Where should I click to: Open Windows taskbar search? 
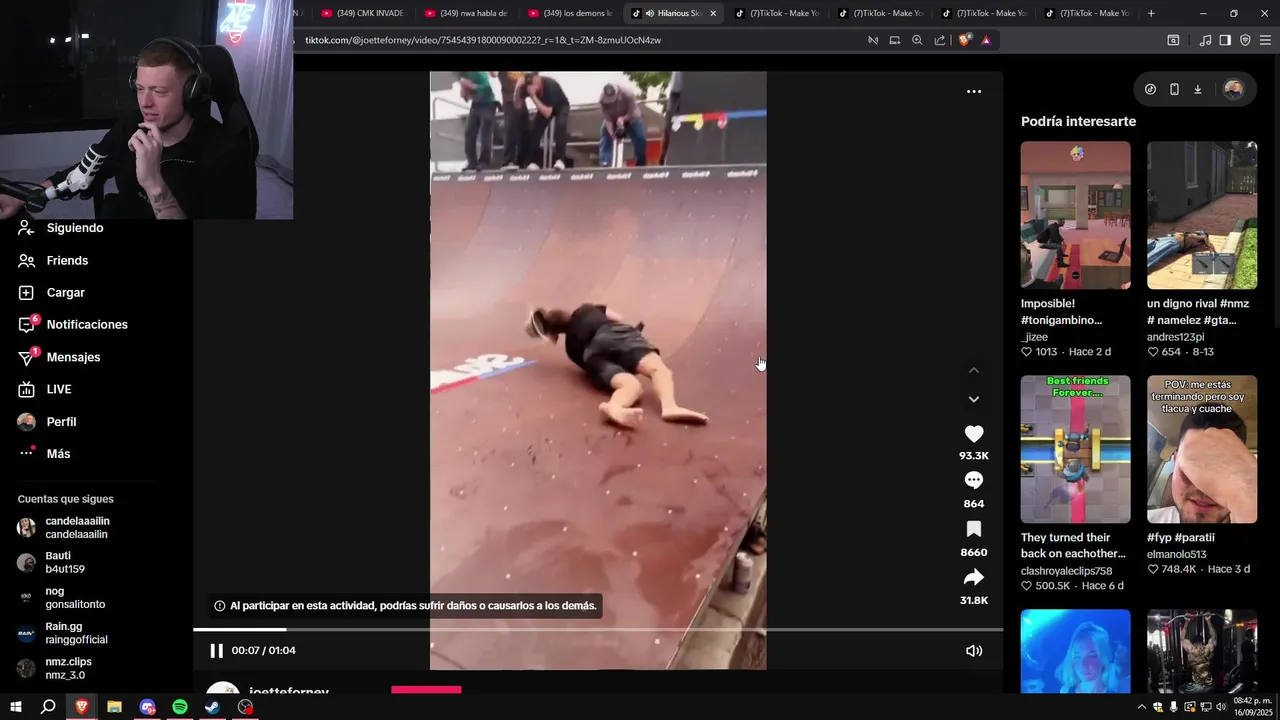(48, 707)
